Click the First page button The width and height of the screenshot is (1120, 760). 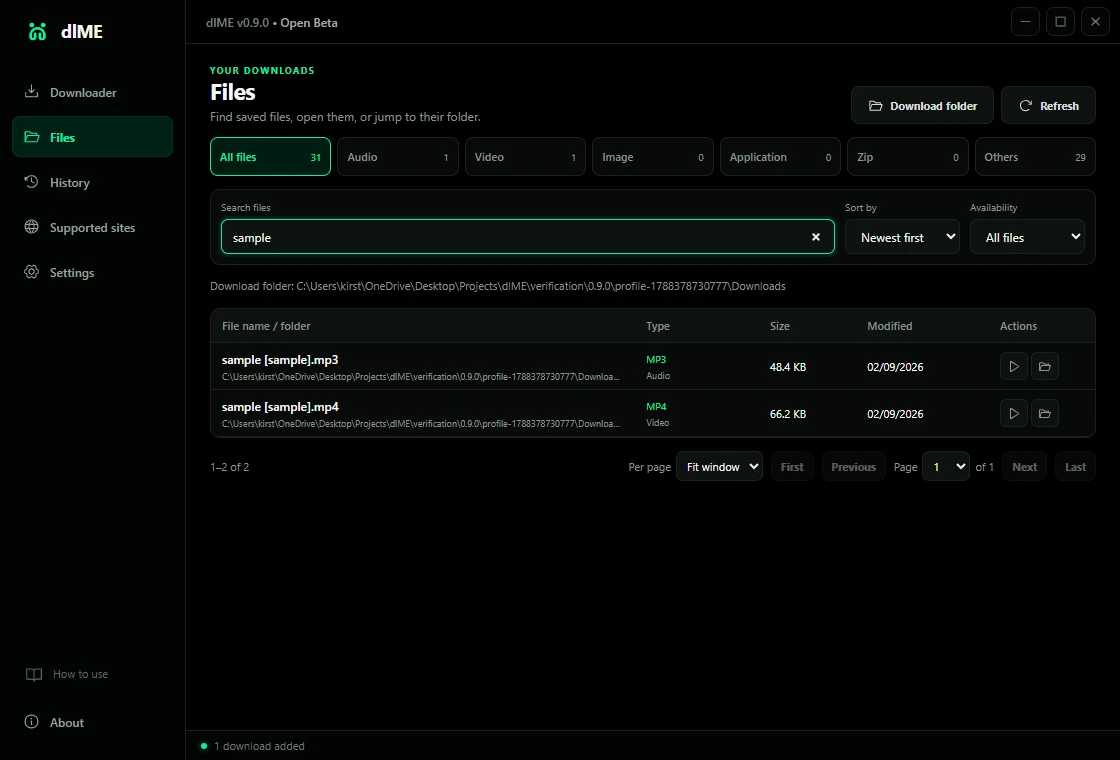point(792,466)
